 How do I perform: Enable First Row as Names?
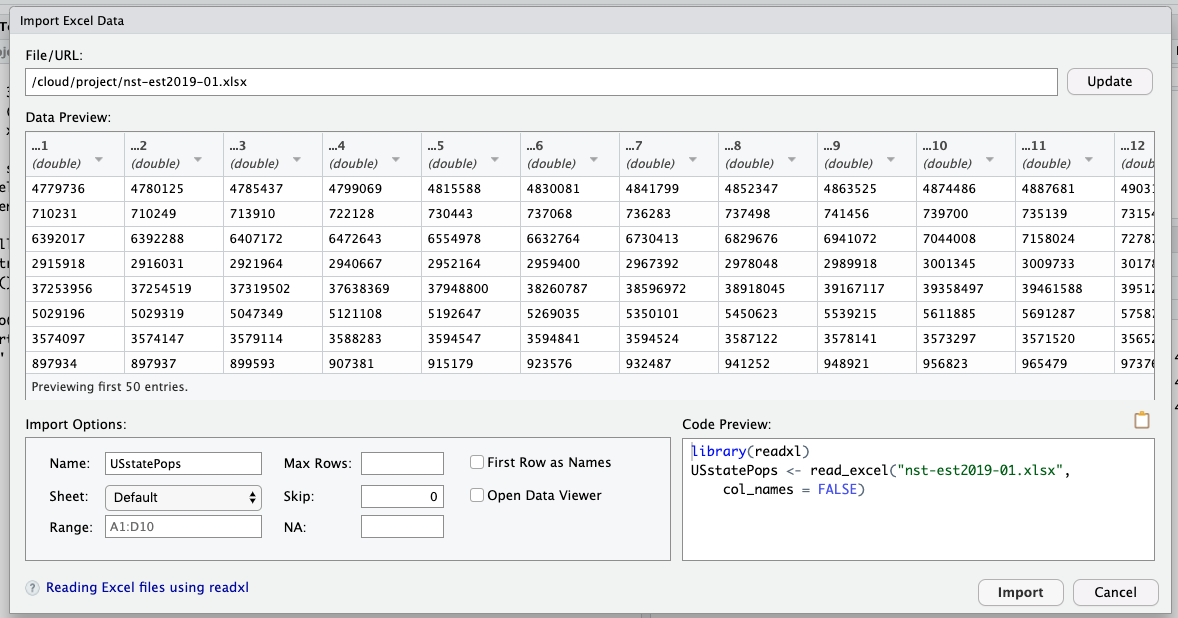476,462
